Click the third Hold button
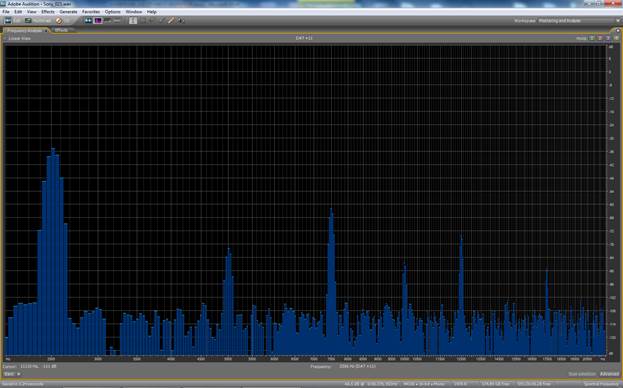623x388 pixels. 608,38
